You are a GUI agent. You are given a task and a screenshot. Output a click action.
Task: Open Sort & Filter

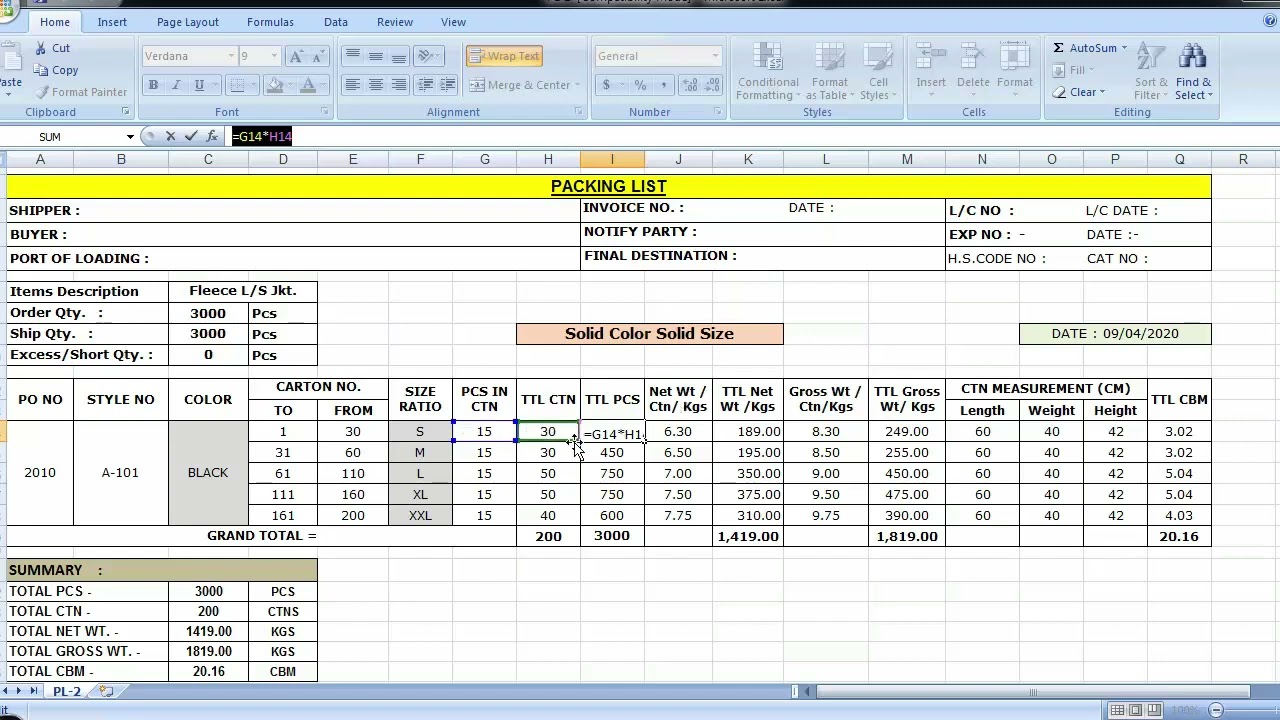[1151, 72]
